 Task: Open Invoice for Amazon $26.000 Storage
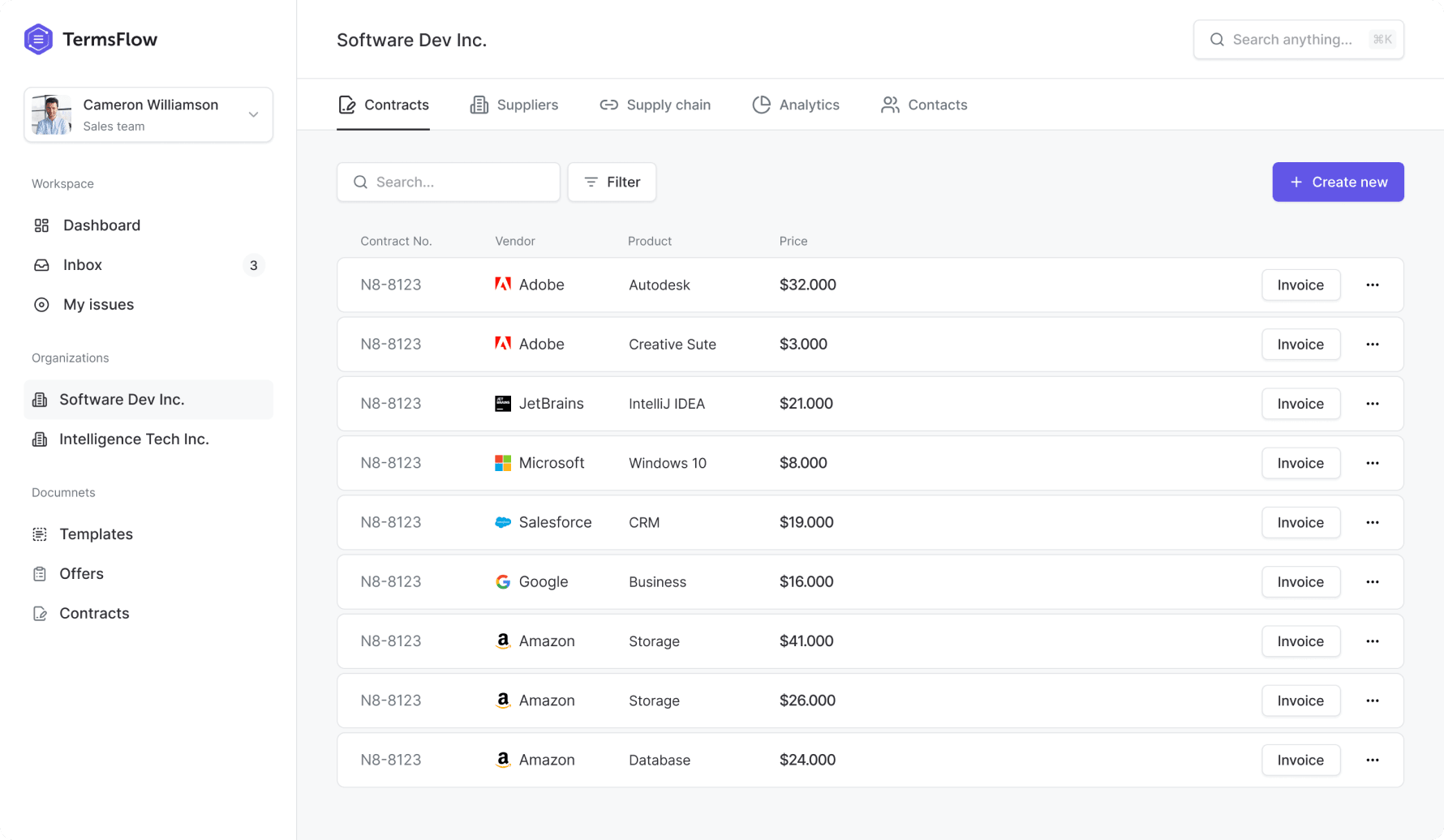(1300, 701)
